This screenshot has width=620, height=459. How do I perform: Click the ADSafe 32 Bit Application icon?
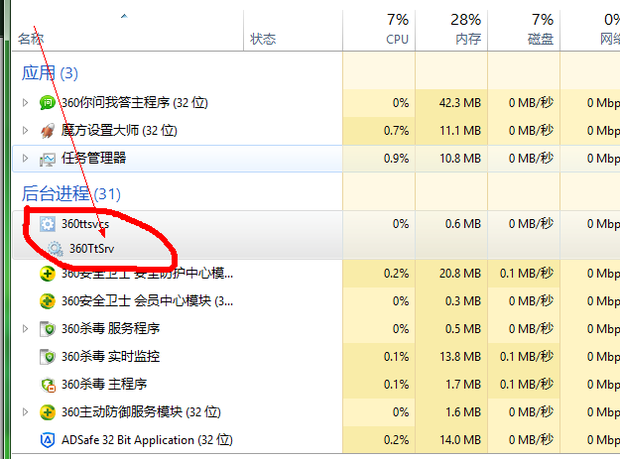[x=47, y=440]
